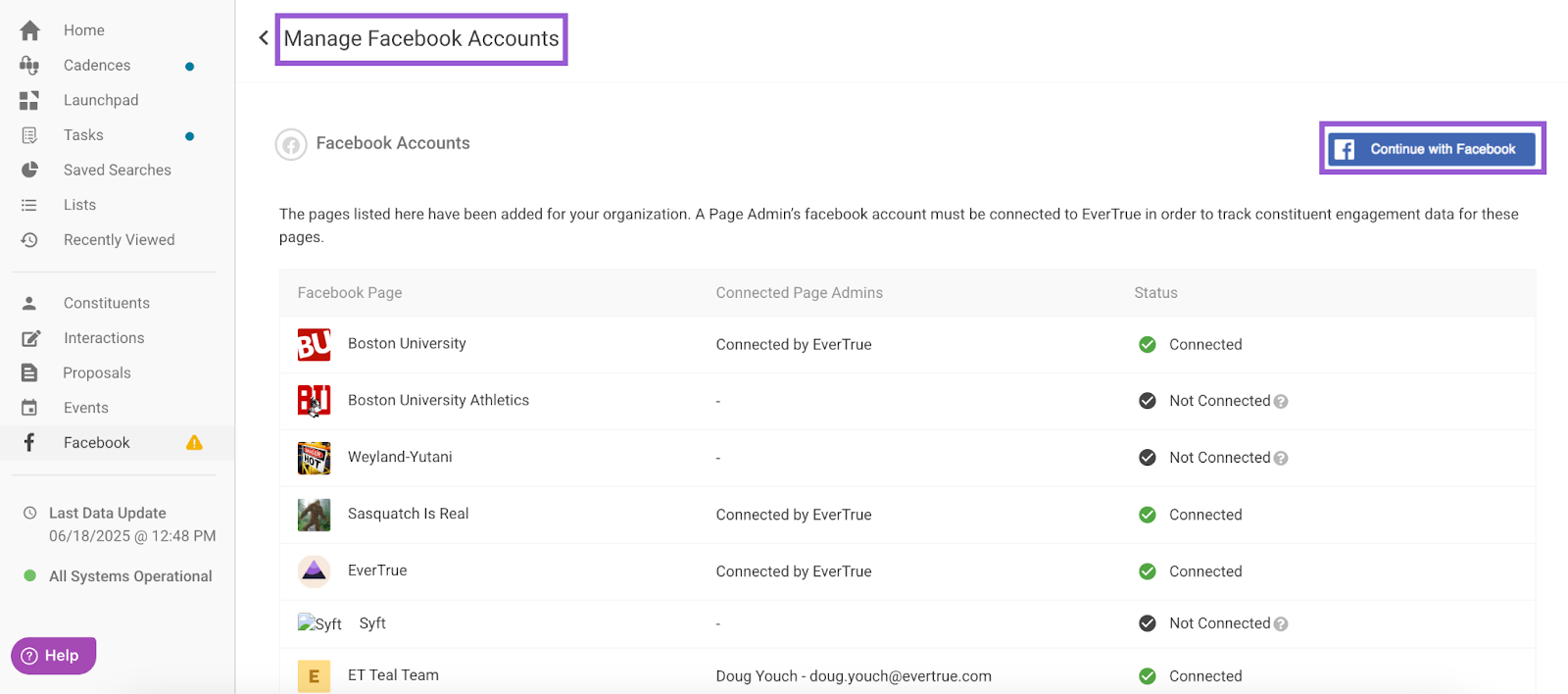The height and width of the screenshot is (694, 1568).
Task: Select the Syft page name
Action: pyautogui.click(x=372, y=624)
